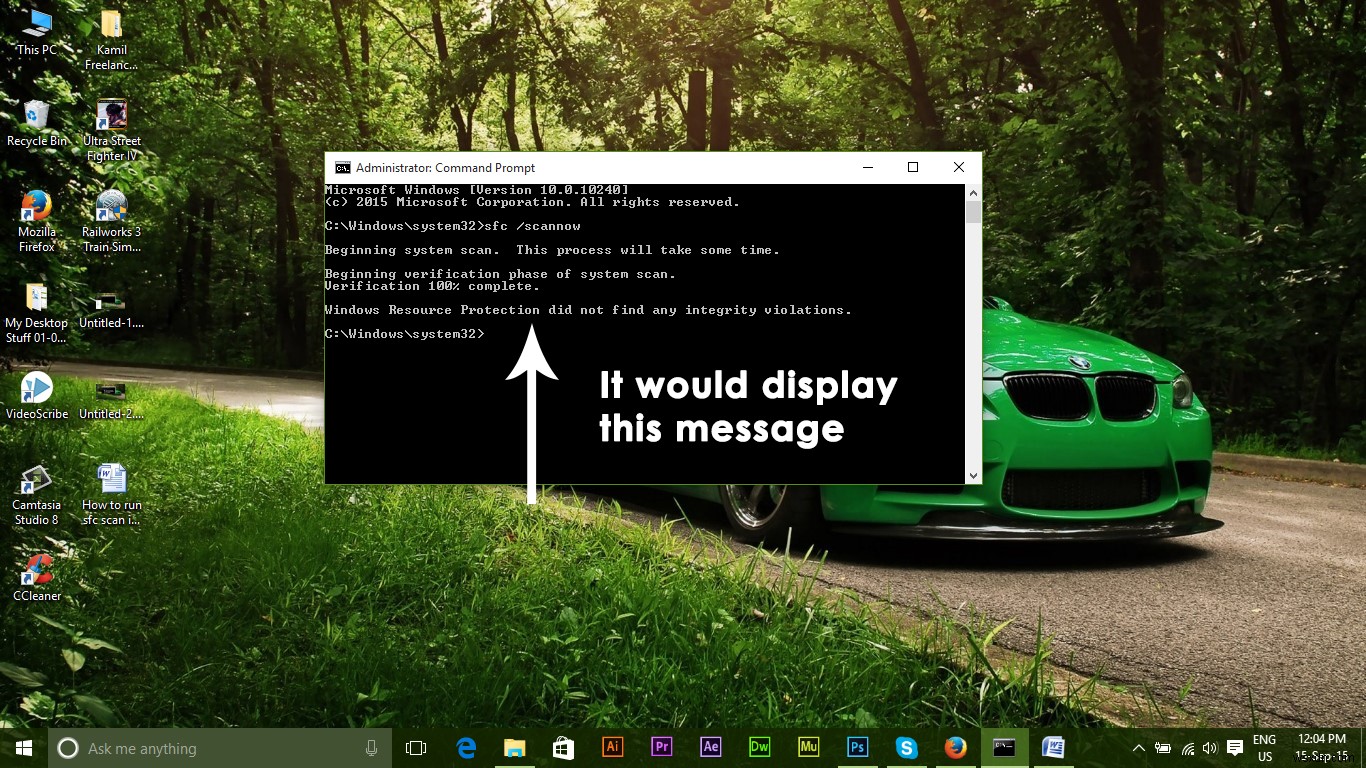
Task: Open Windows Store from taskbar
Action: [563, 748]
